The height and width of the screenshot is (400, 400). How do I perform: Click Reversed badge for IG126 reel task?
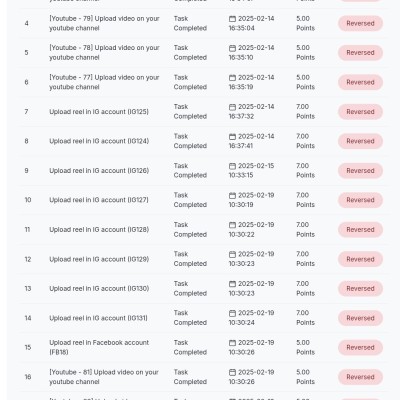pos(360,171)
